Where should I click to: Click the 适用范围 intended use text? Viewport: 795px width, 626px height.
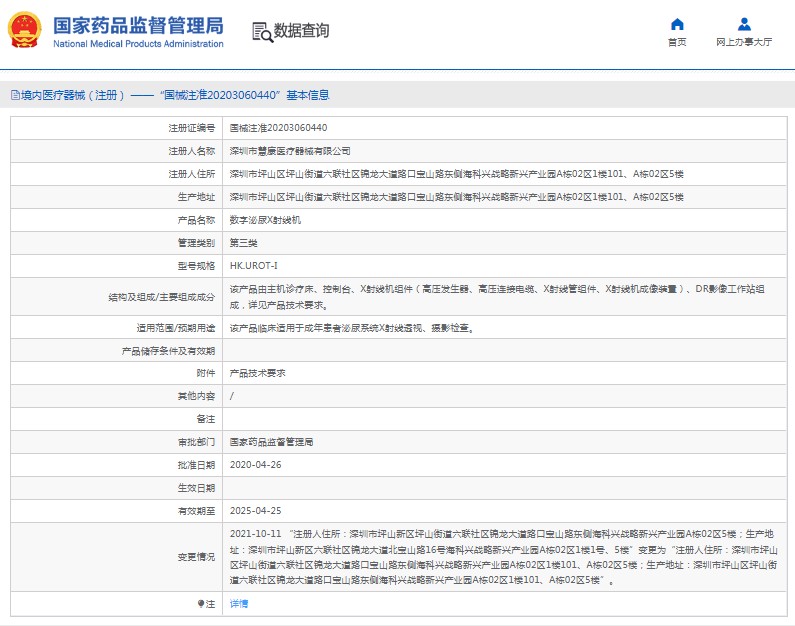352,328
